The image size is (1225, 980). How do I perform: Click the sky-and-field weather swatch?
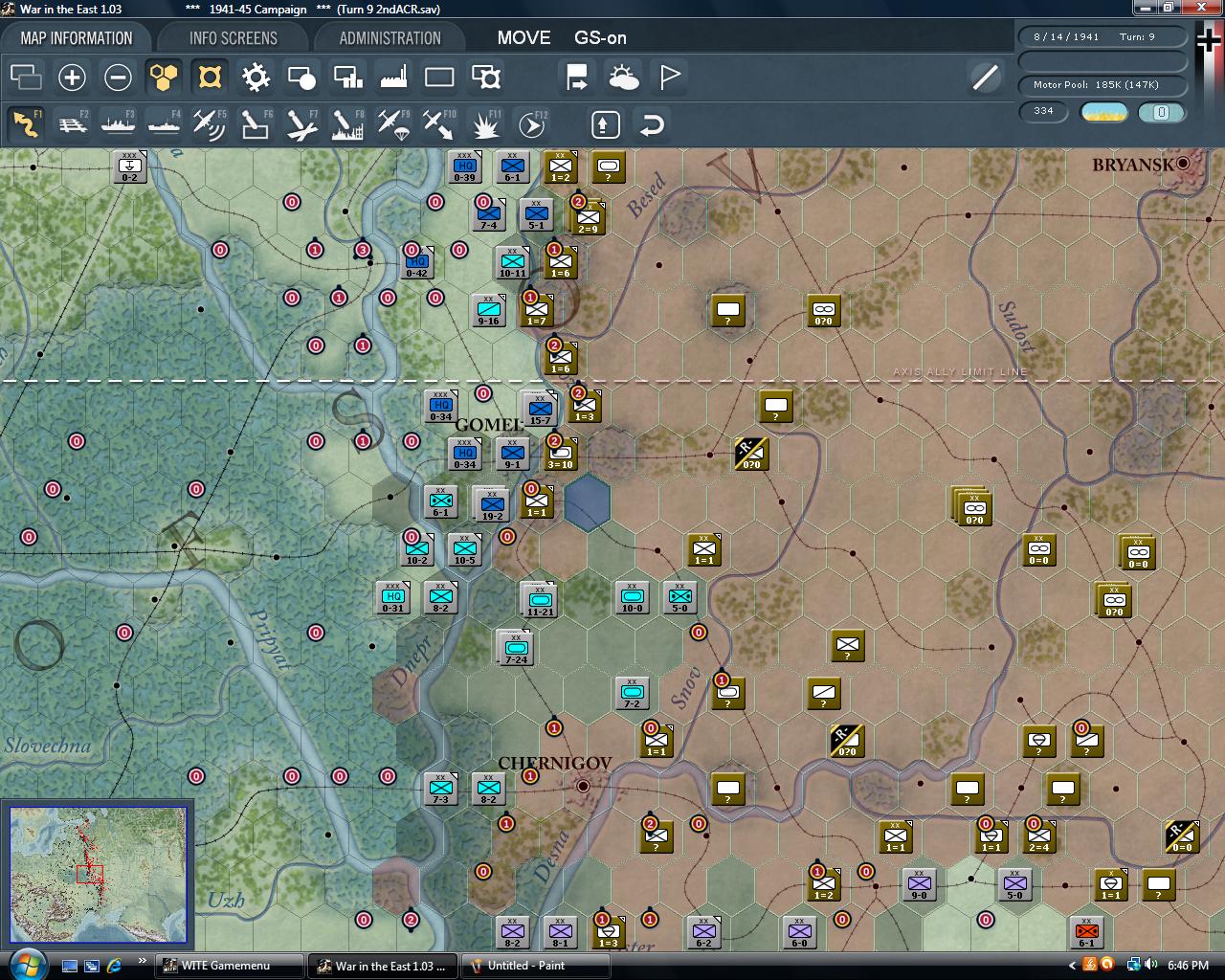(1104, 112)
